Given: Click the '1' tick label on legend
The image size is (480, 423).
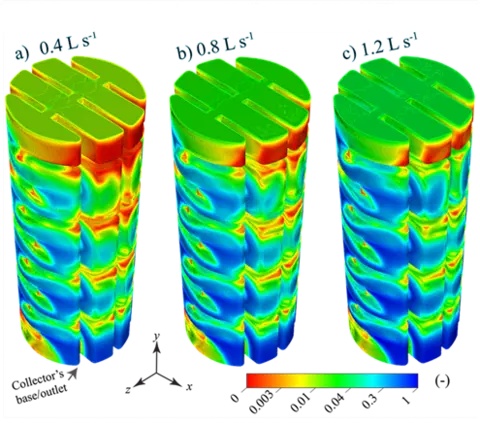Looking at the screenshot, I should pos(406,399).
